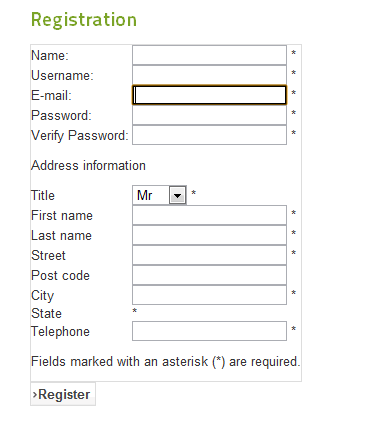Open the Title dropdown arrow
The width and height of the screenshot is (377, 421).
[178, 195]
